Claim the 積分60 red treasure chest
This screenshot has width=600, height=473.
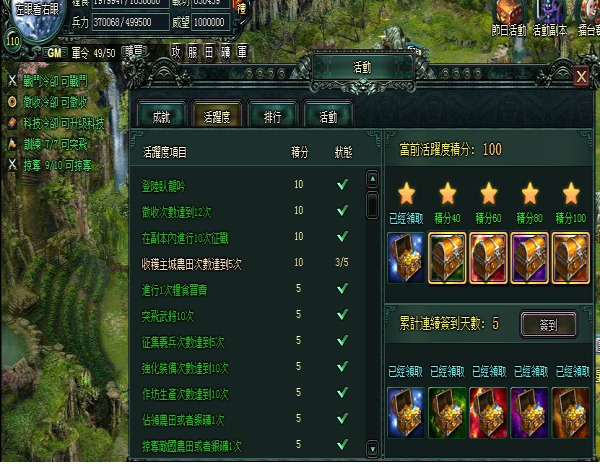pos(488,258)
